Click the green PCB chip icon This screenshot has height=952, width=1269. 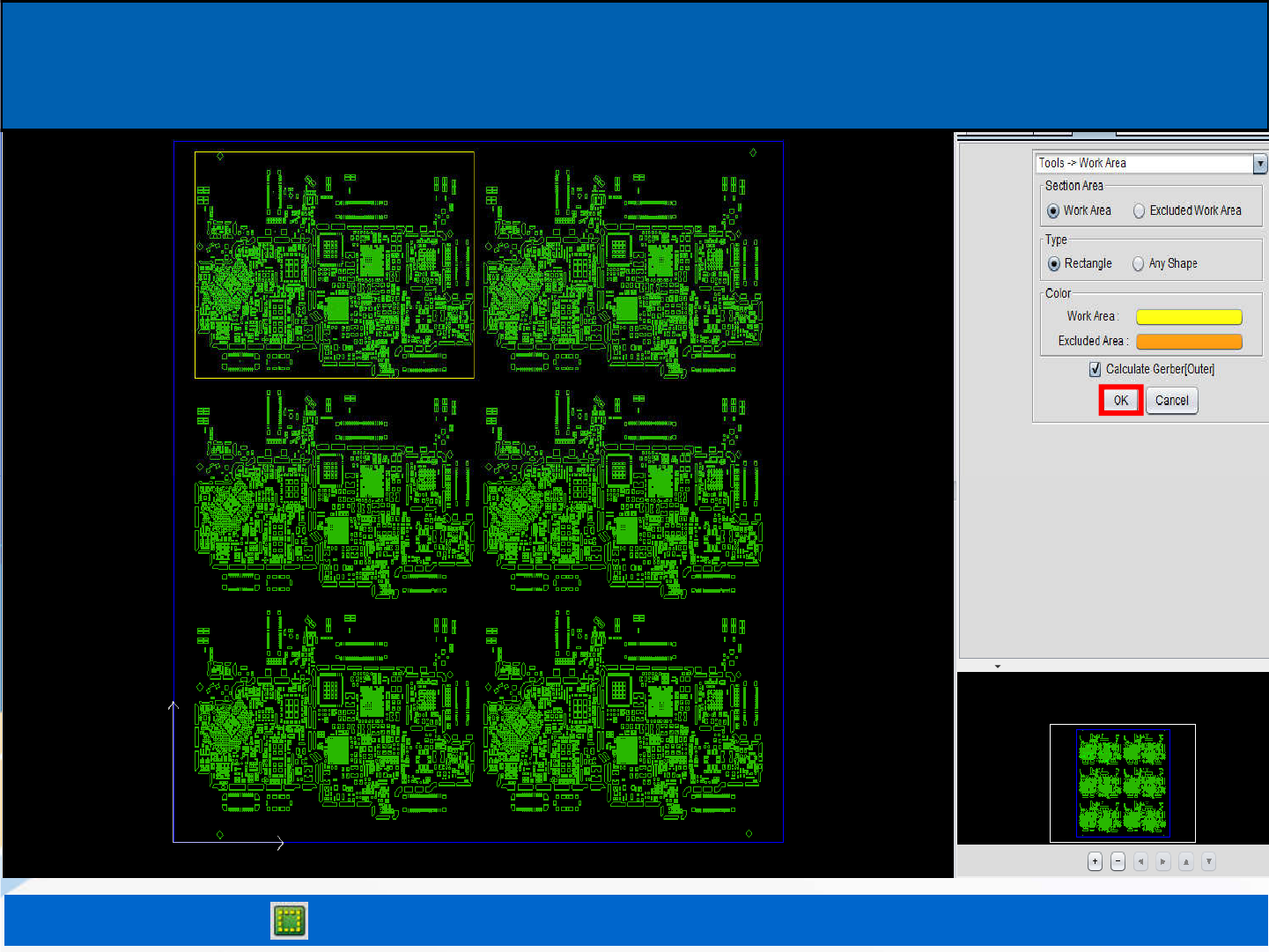[x=289, y=920]
